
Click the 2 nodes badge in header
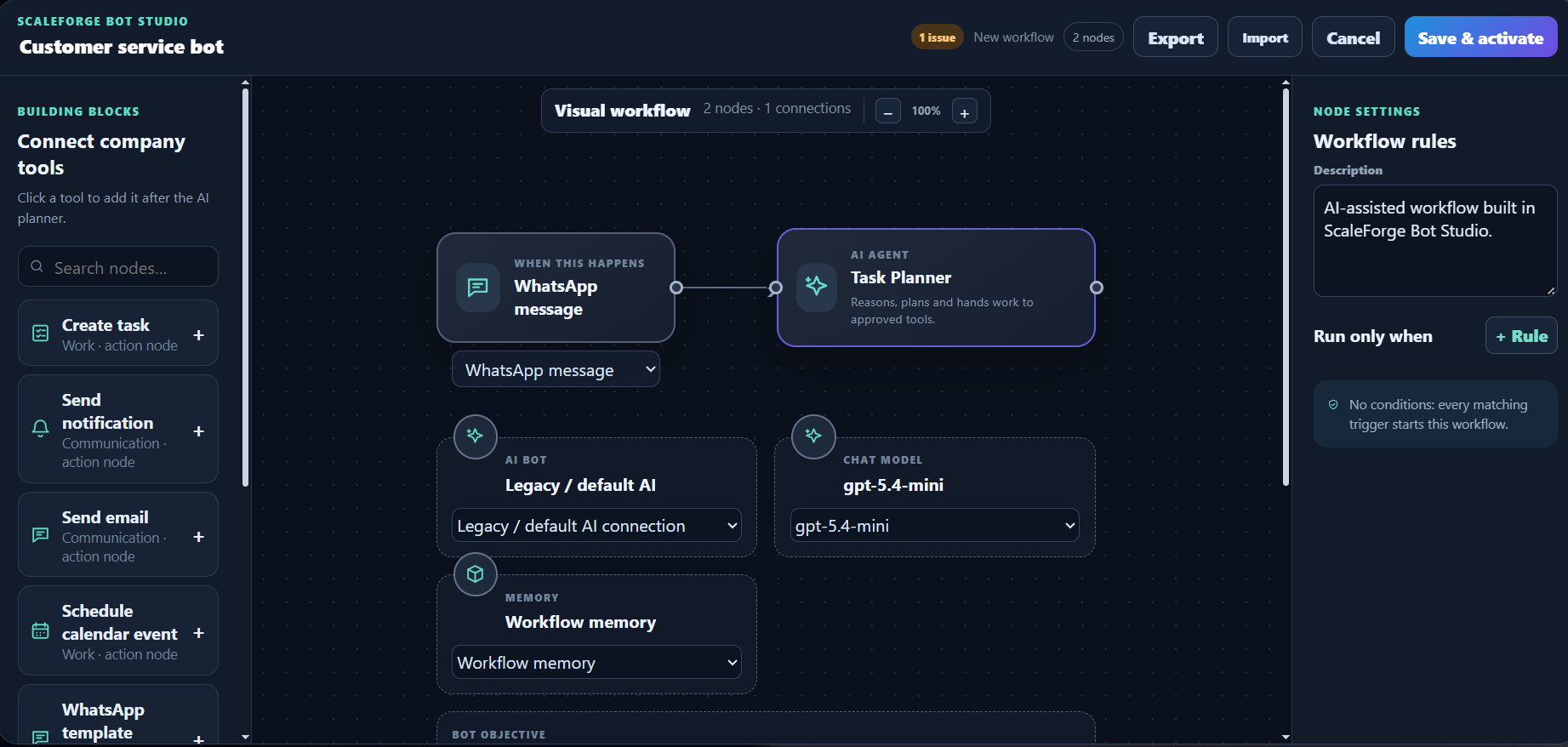1093,37
